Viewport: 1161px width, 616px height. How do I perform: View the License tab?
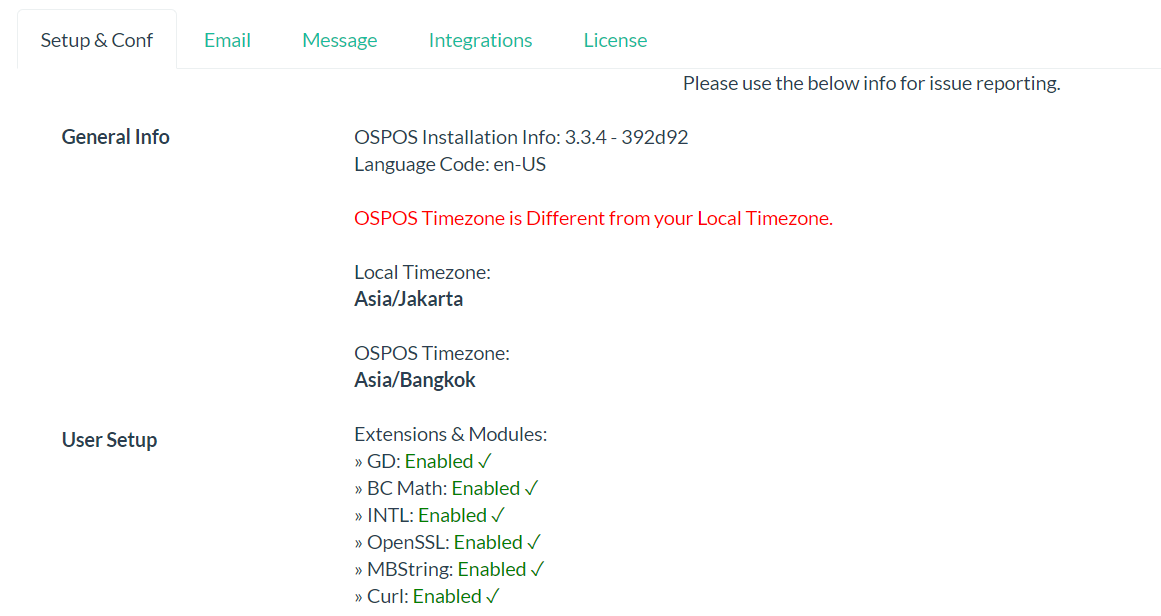(x=615, y=39)
